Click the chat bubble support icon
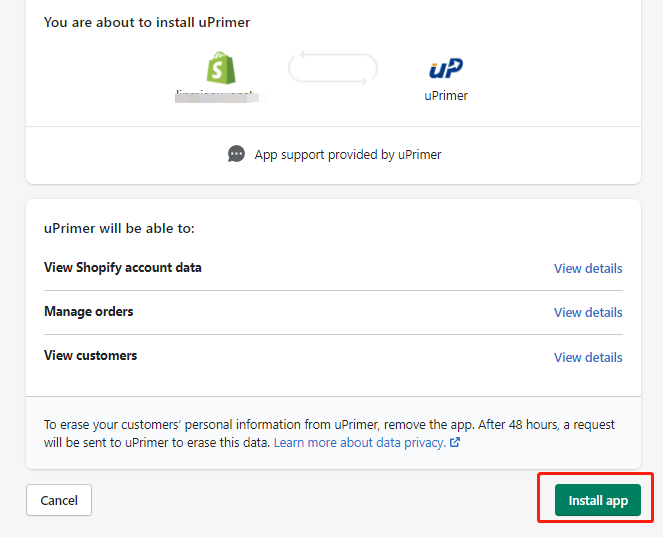 point(236,154)
